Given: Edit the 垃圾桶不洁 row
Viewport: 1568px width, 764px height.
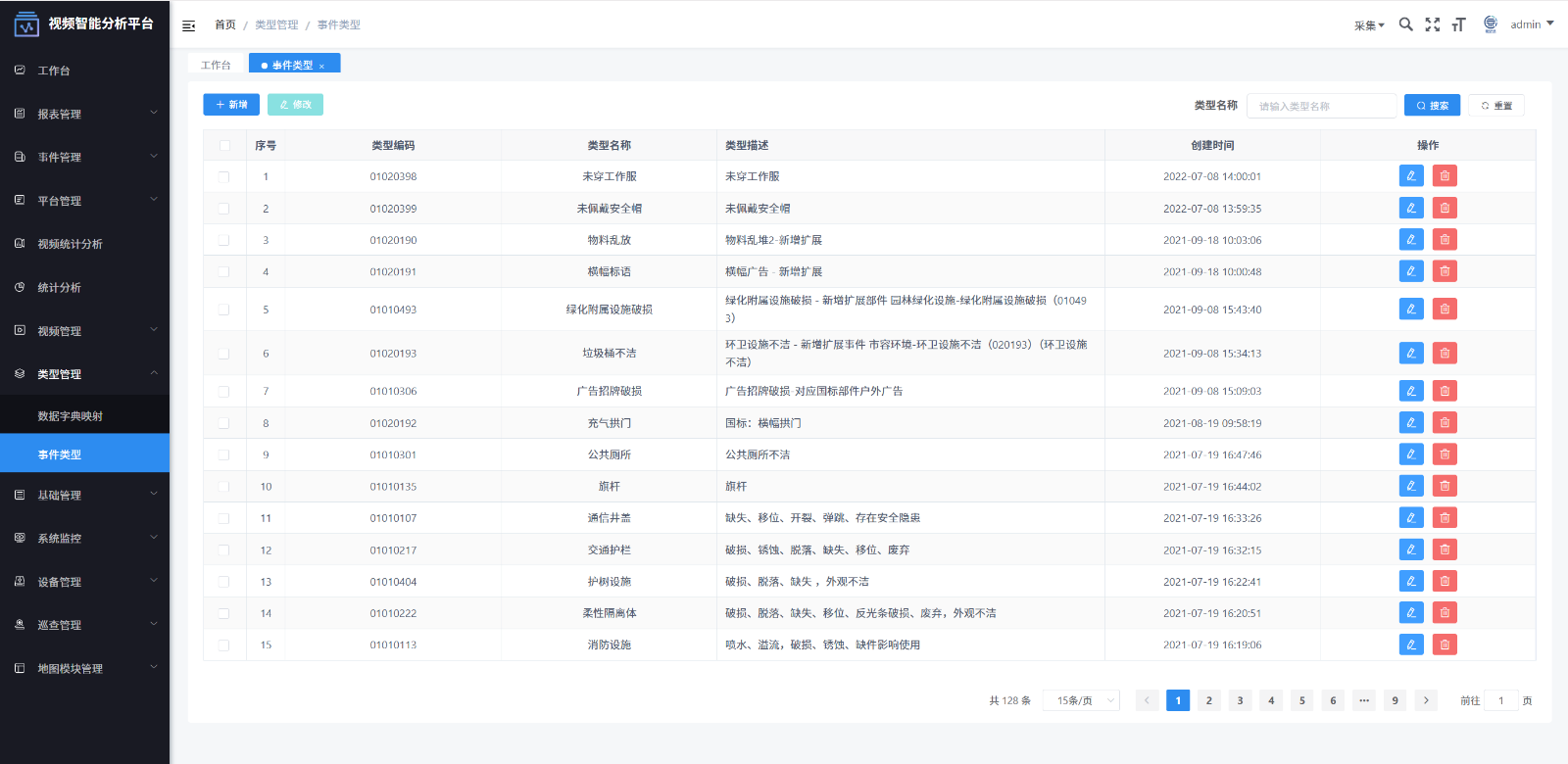Looking at the screenshot, I should tap(1410, 354).
